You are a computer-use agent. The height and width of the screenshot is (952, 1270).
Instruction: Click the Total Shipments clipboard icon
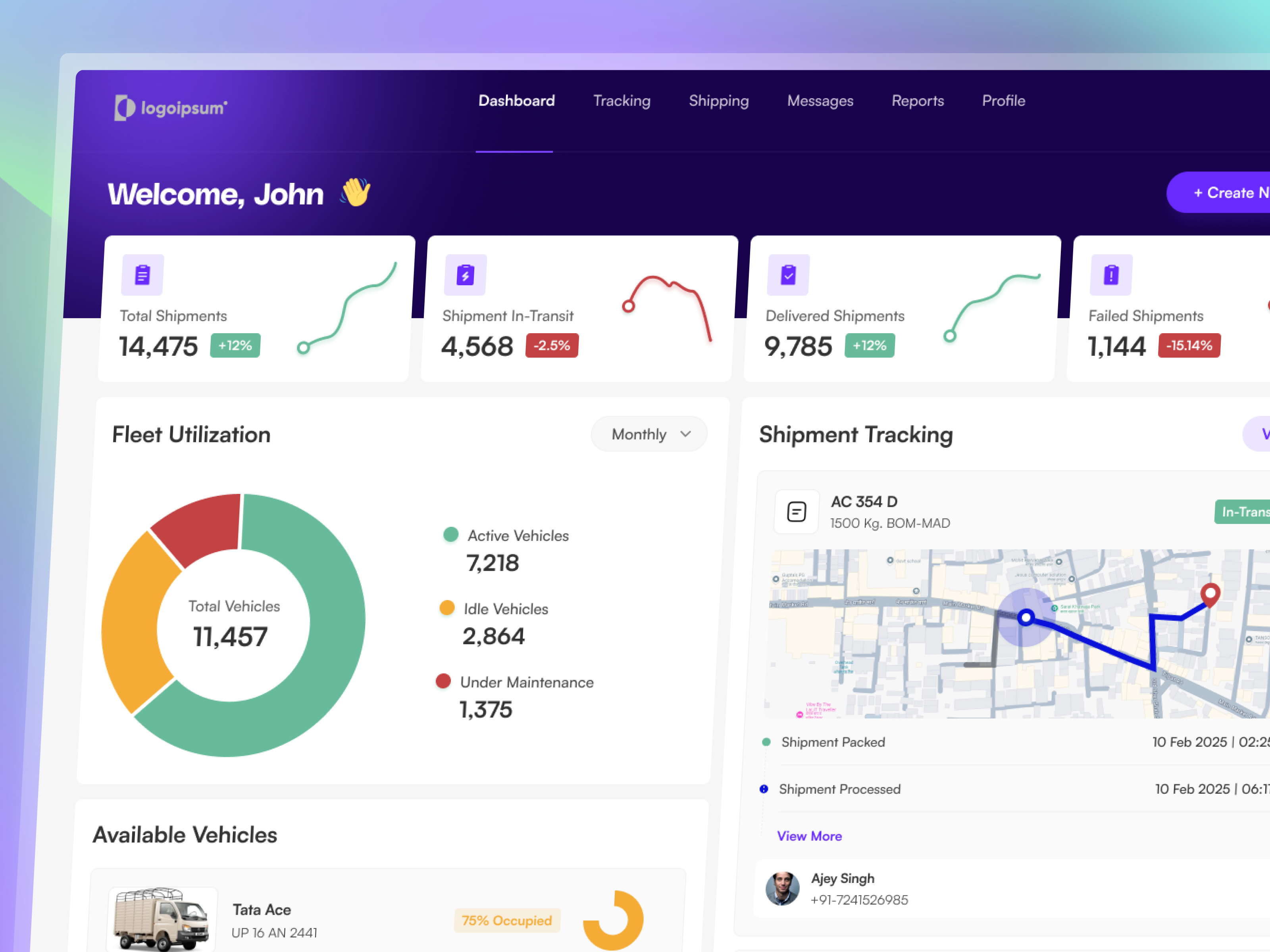tap(142, 275)
